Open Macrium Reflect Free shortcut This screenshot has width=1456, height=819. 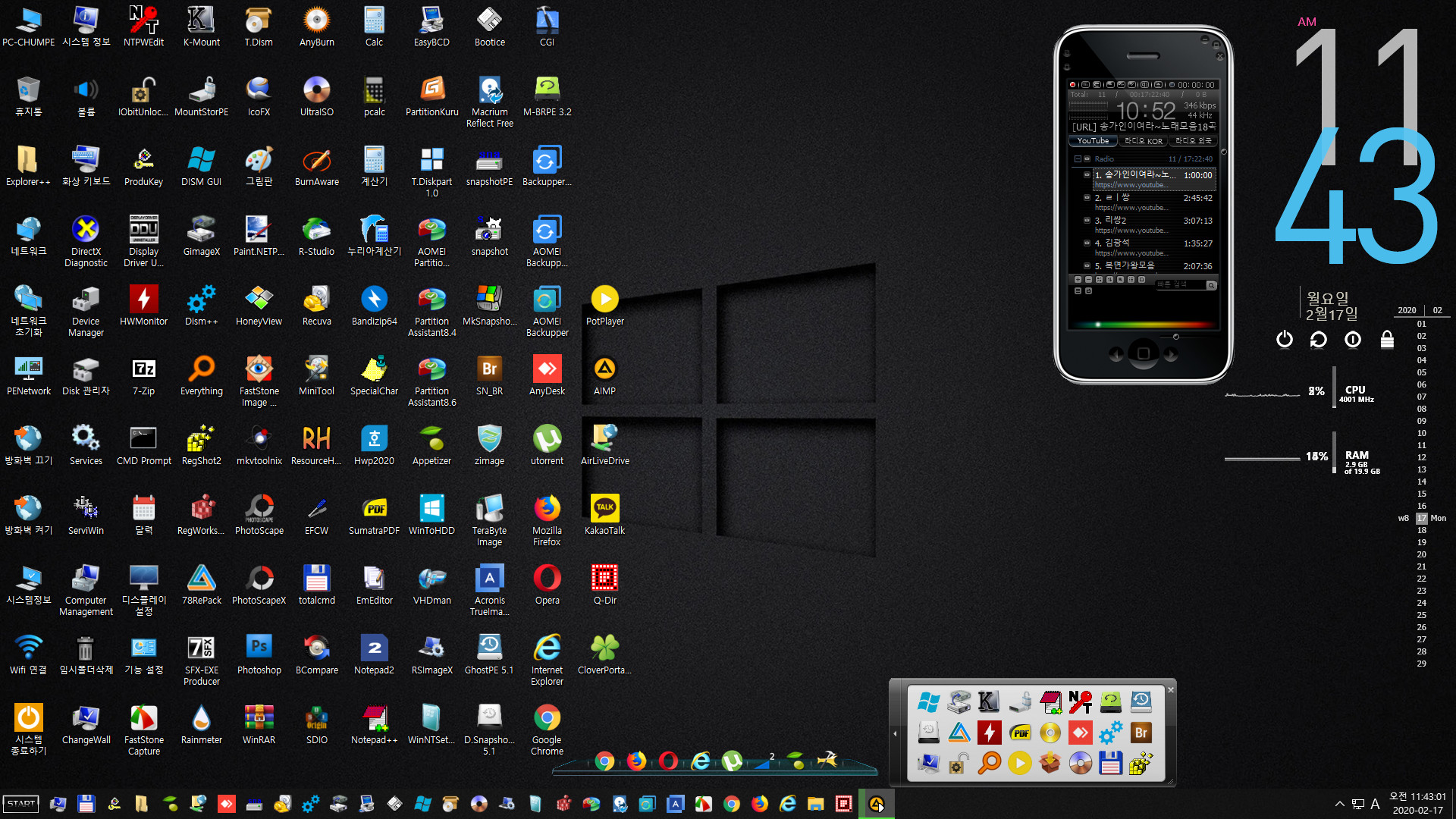(489, 102)
